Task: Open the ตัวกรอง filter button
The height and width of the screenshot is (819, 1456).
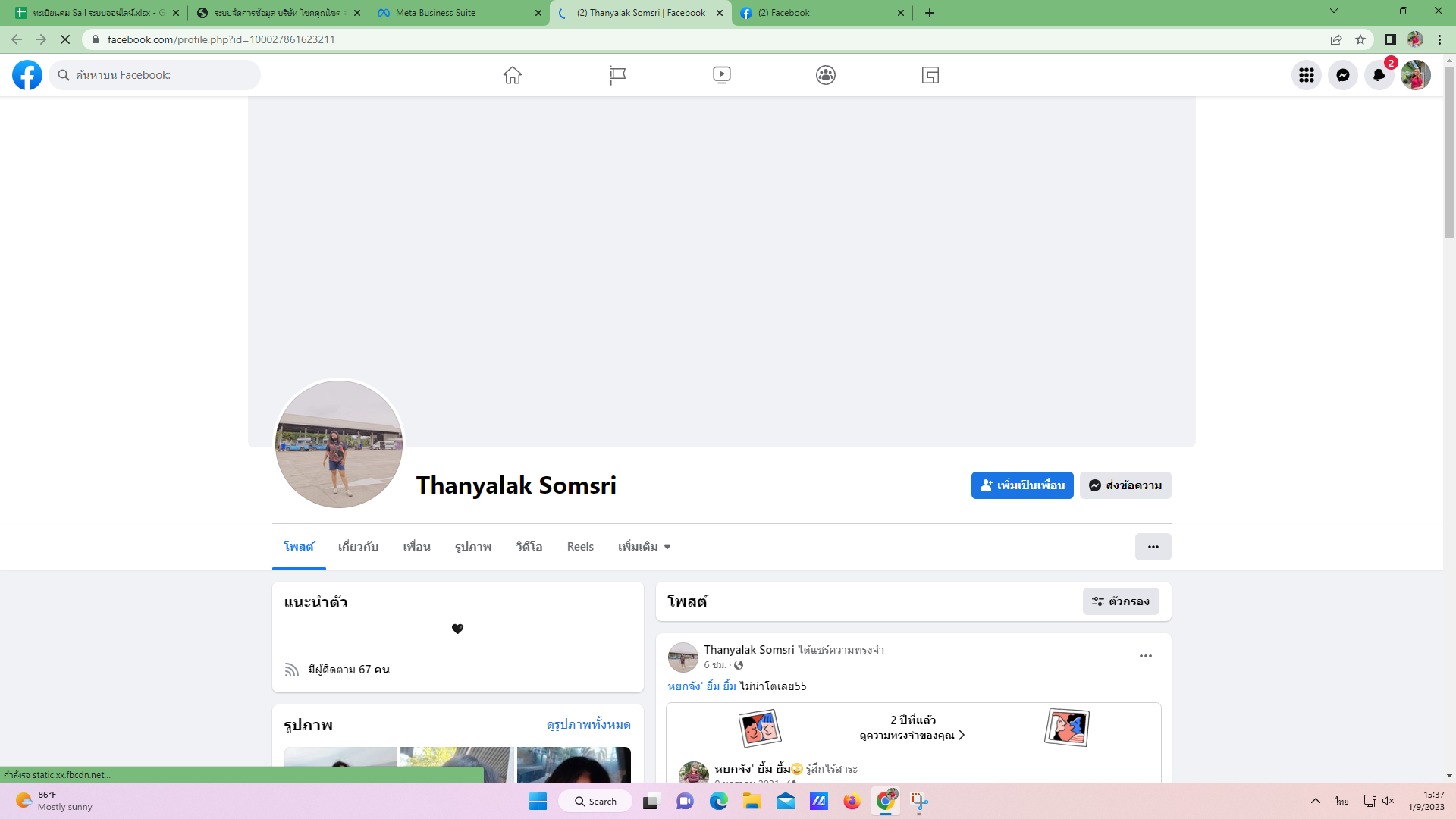Action: (1121, 601)
